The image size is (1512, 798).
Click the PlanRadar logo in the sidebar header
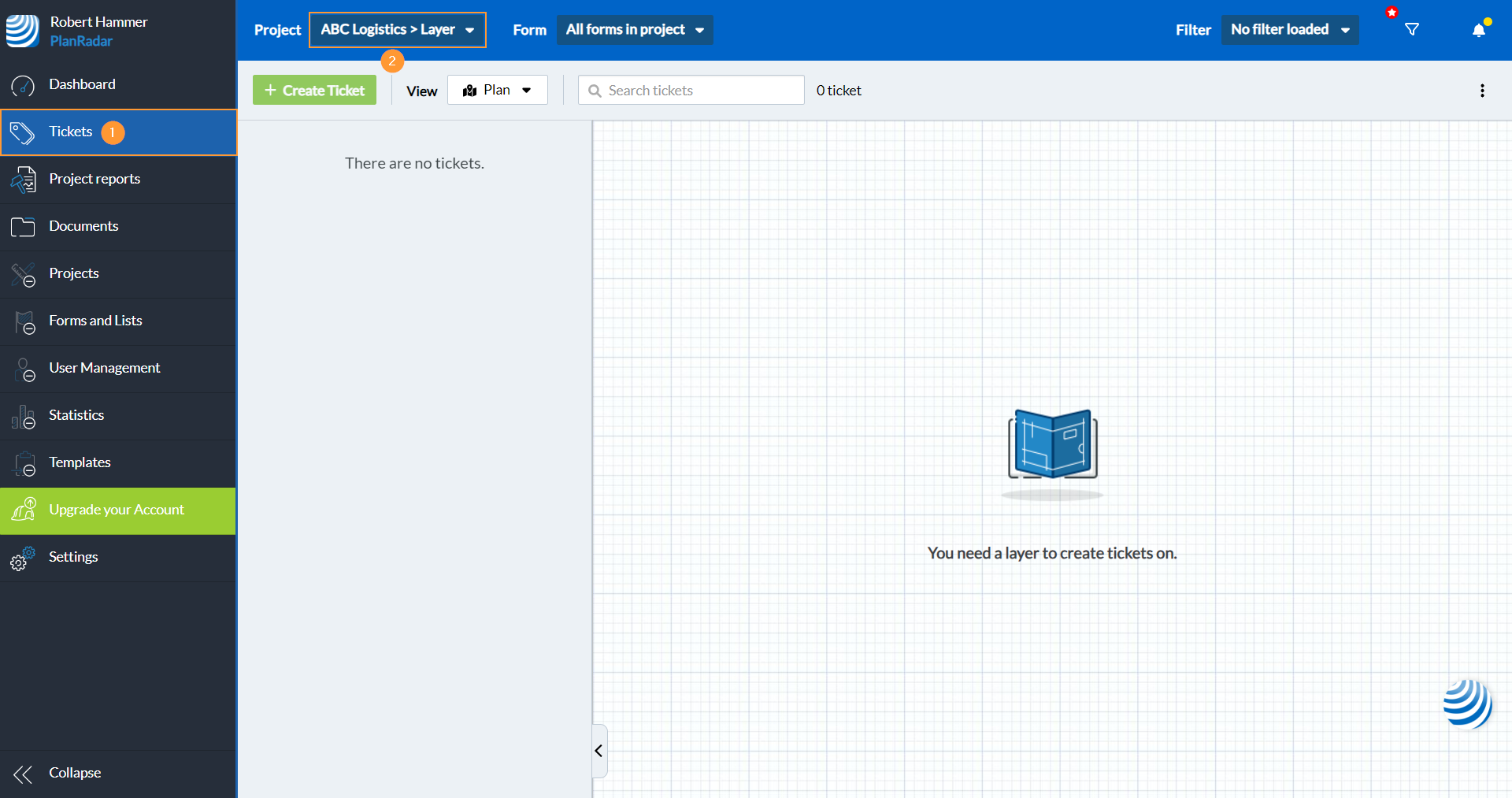tap(23, 31)
